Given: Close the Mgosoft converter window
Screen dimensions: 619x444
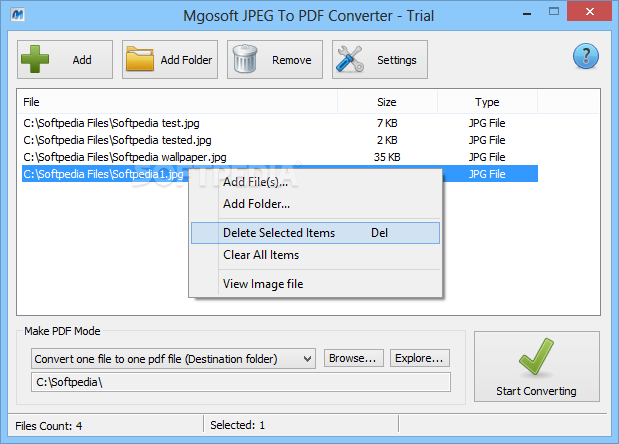Looking at the screenshot, I should click(590, 11).
